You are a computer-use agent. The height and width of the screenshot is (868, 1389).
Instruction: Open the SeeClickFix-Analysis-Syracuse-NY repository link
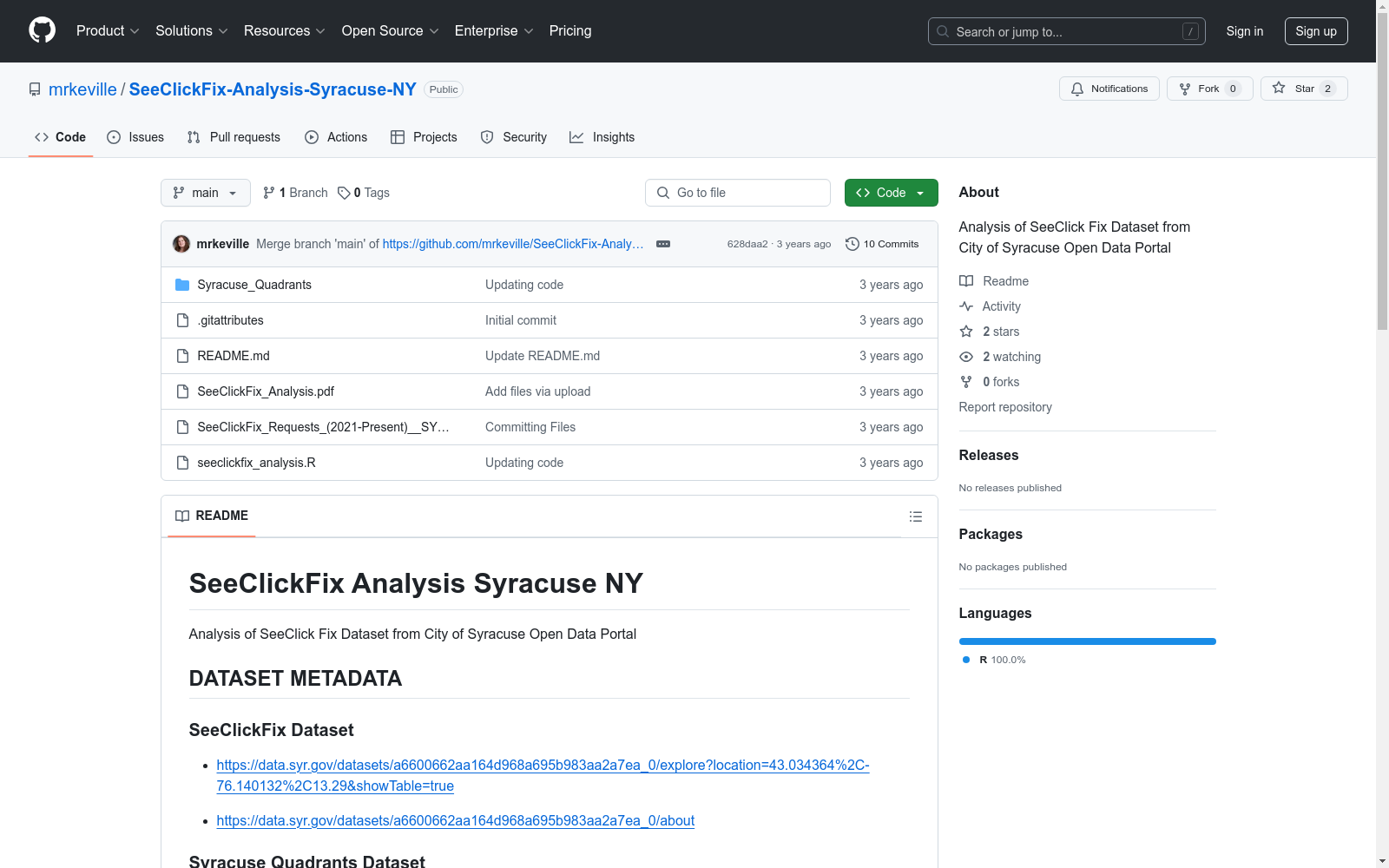tap(273, 89)
